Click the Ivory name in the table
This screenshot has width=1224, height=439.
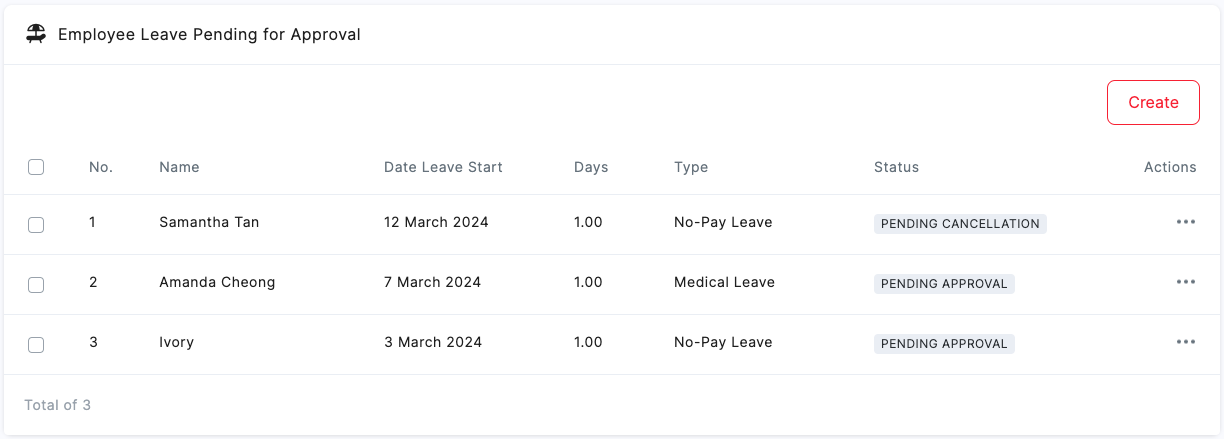176,342
